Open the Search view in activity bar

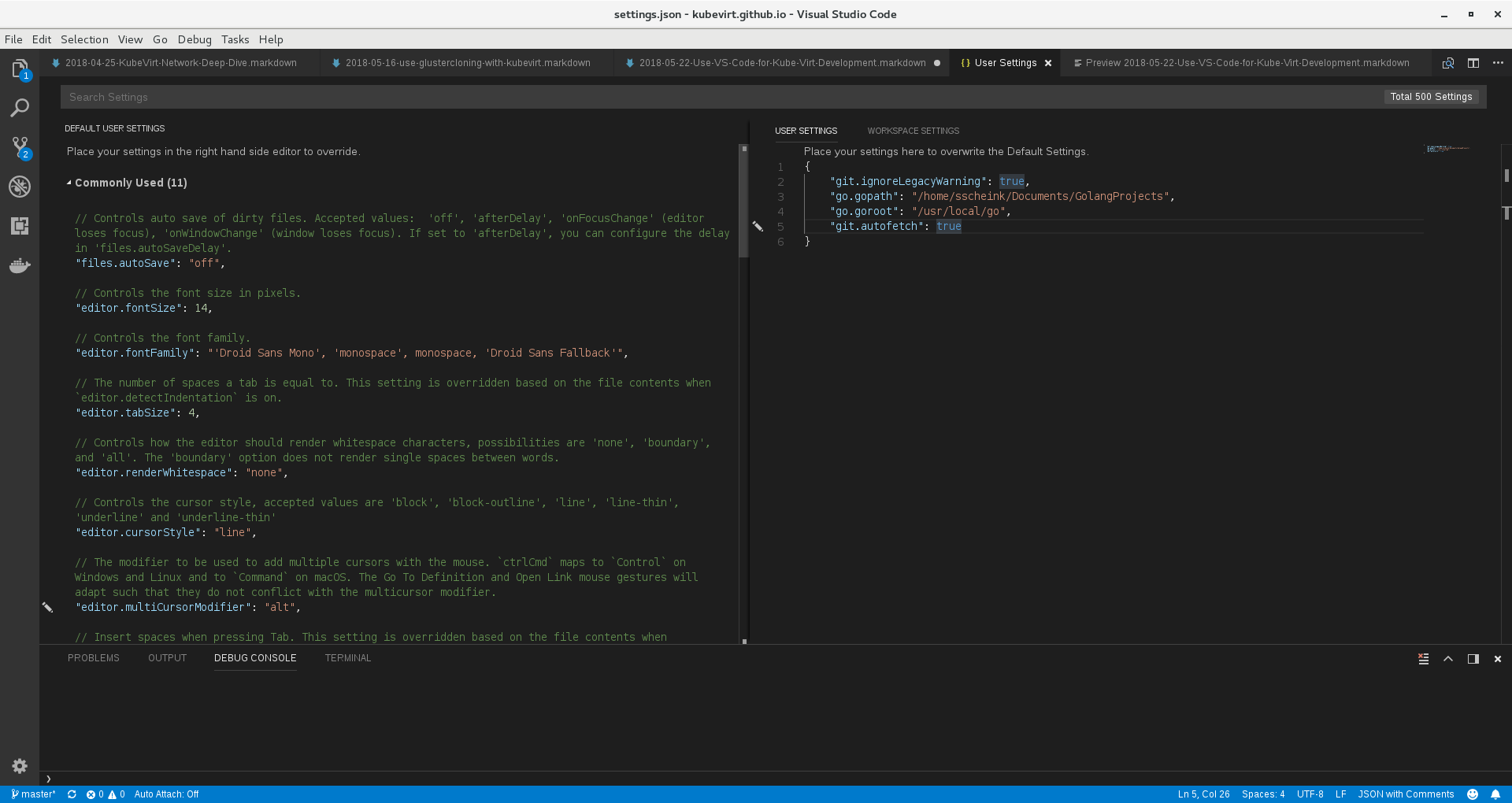pyautogui.click(x=20, y=108)
